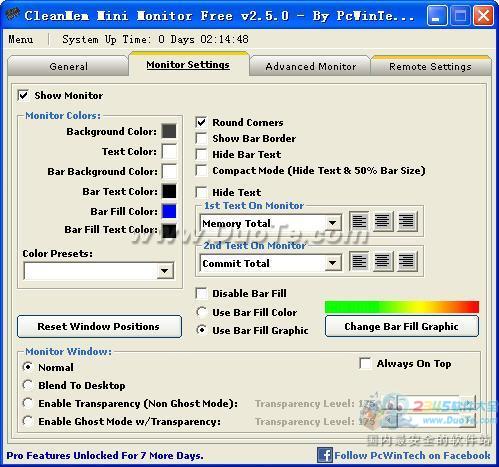Click Pro Features Unlocked status text

105,455
